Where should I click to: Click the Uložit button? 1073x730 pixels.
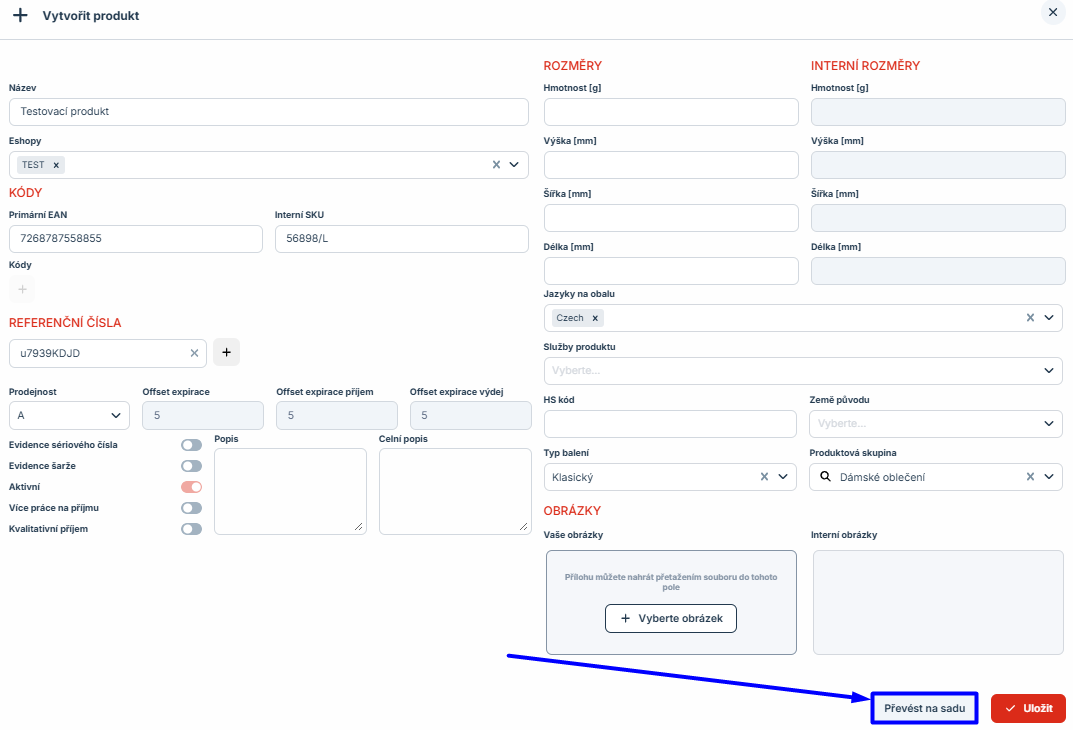[1028, 708]
